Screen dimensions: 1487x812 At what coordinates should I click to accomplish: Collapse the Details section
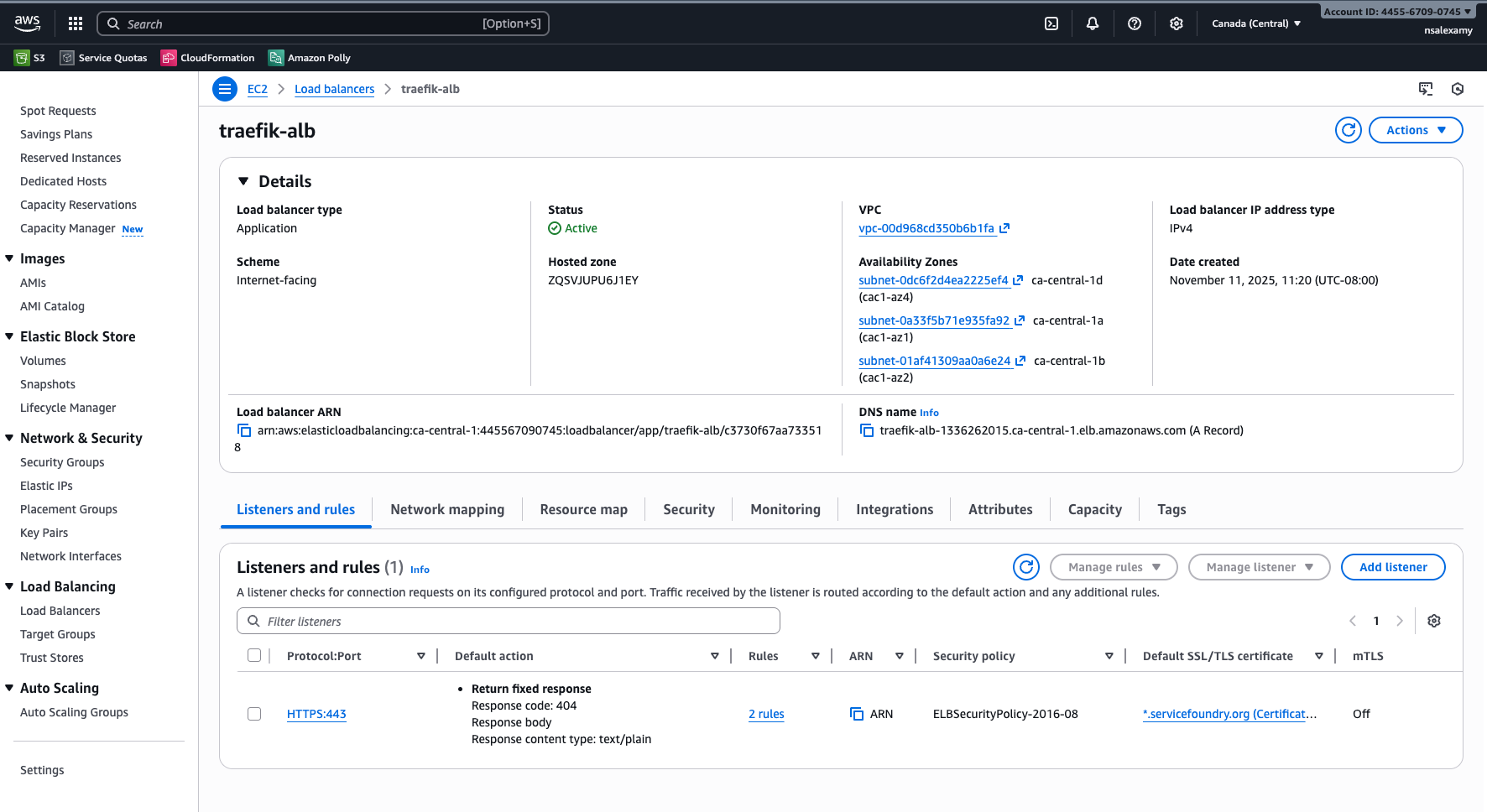243,180
